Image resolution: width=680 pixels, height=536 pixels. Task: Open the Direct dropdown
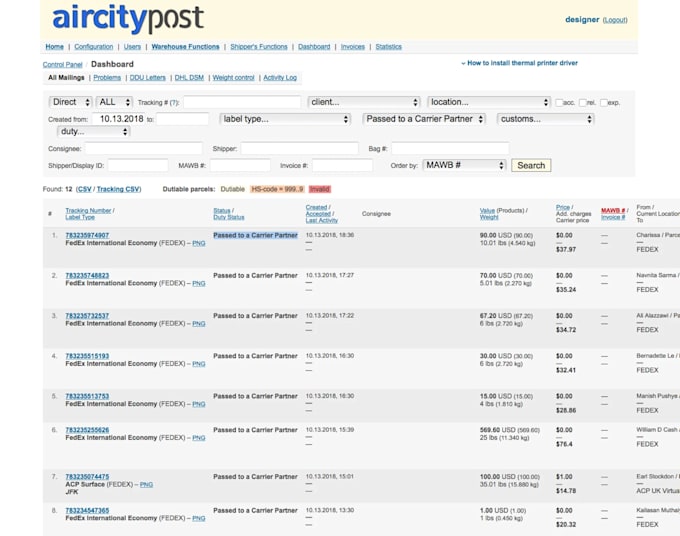70,102
